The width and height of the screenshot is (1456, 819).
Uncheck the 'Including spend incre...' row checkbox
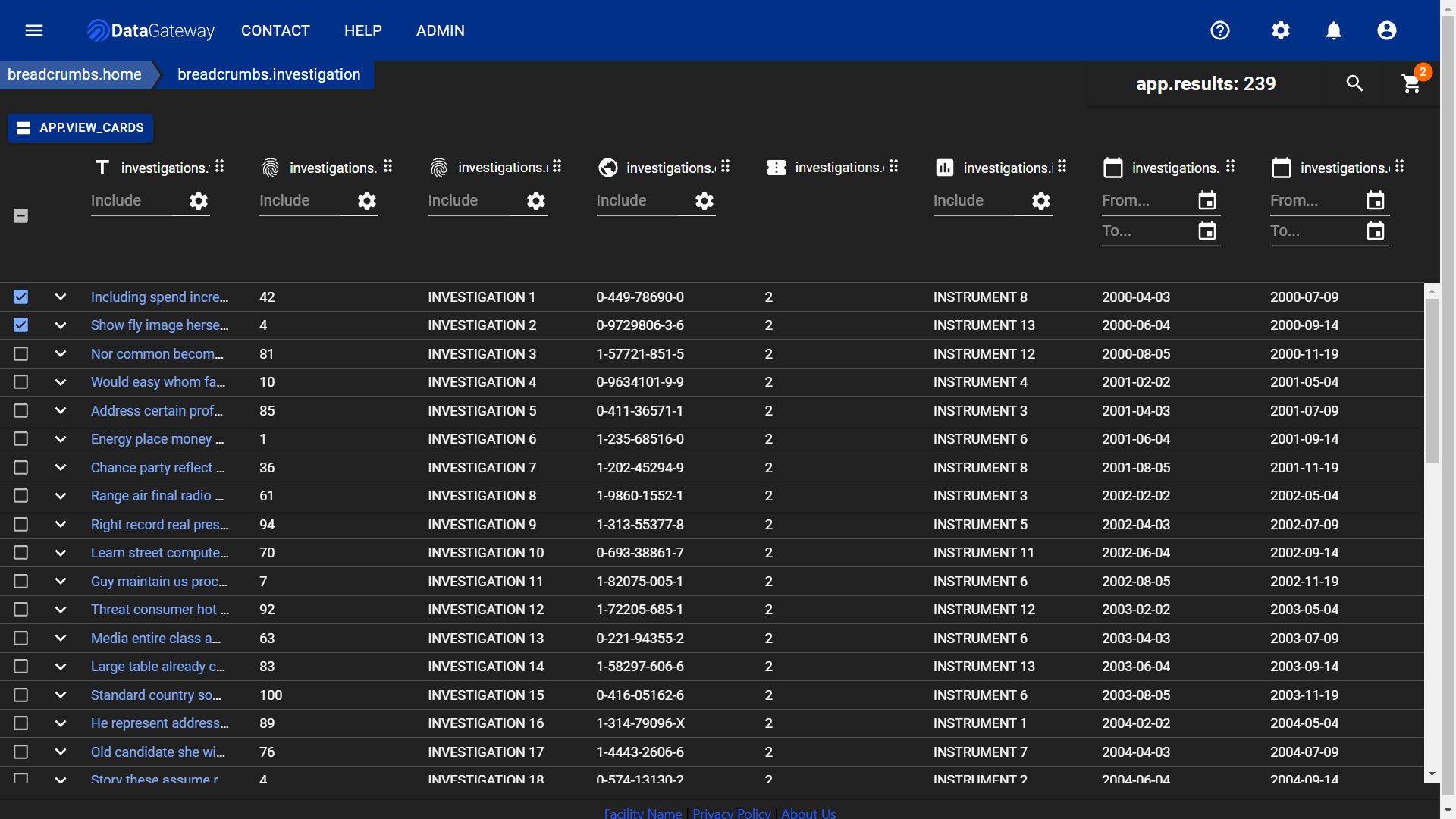[20, 297]
